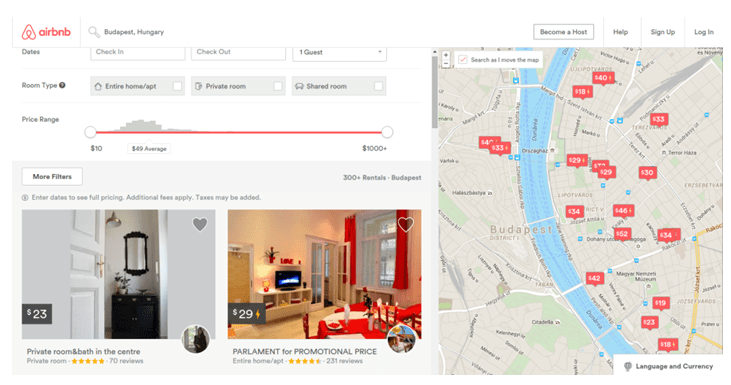Zoom in on the map

tap(446, 55)
